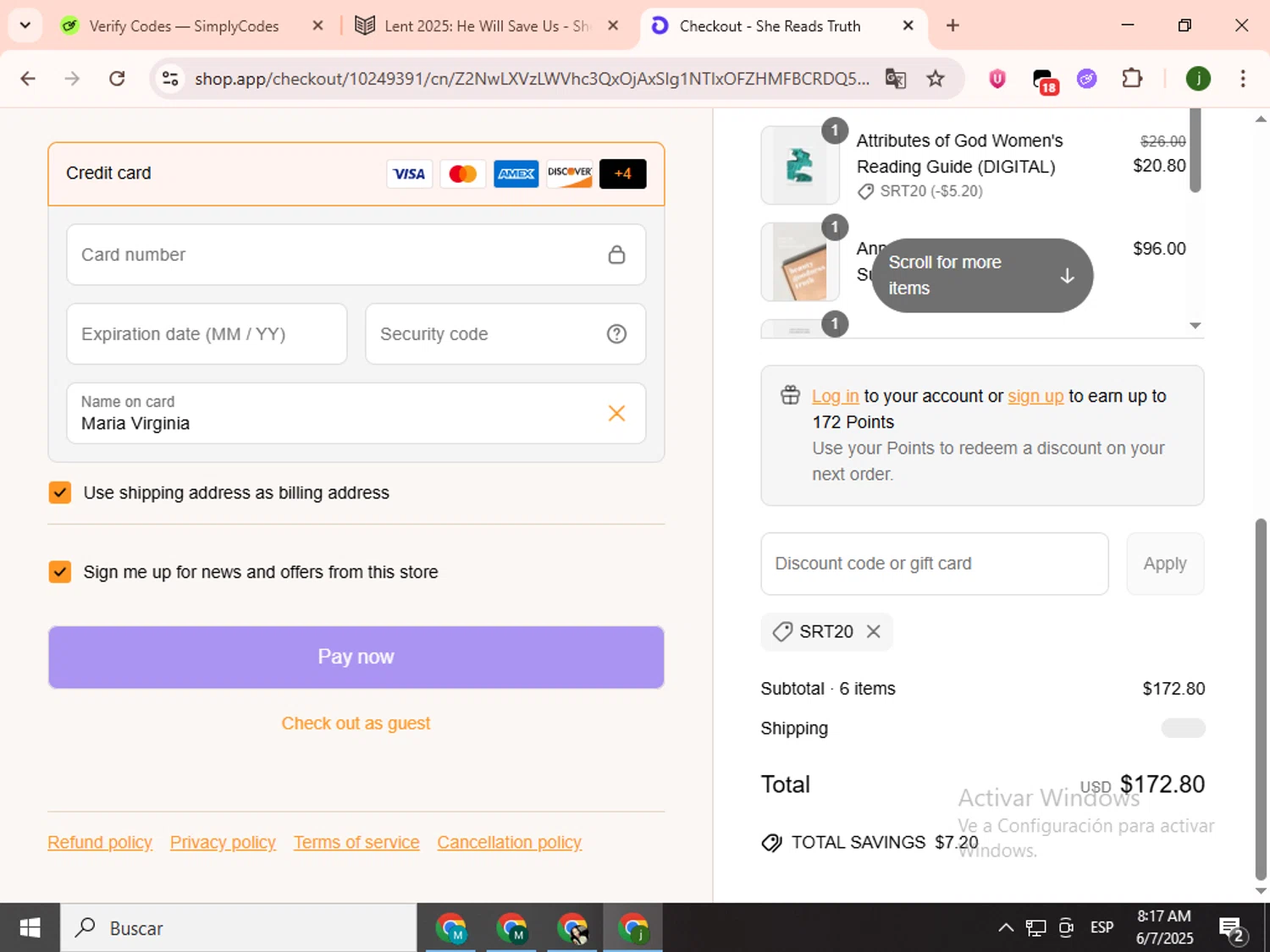Open the Refund policy link
Image resolution: width=1270 pixels, height=952 pixels.
(x=100, y=843)
